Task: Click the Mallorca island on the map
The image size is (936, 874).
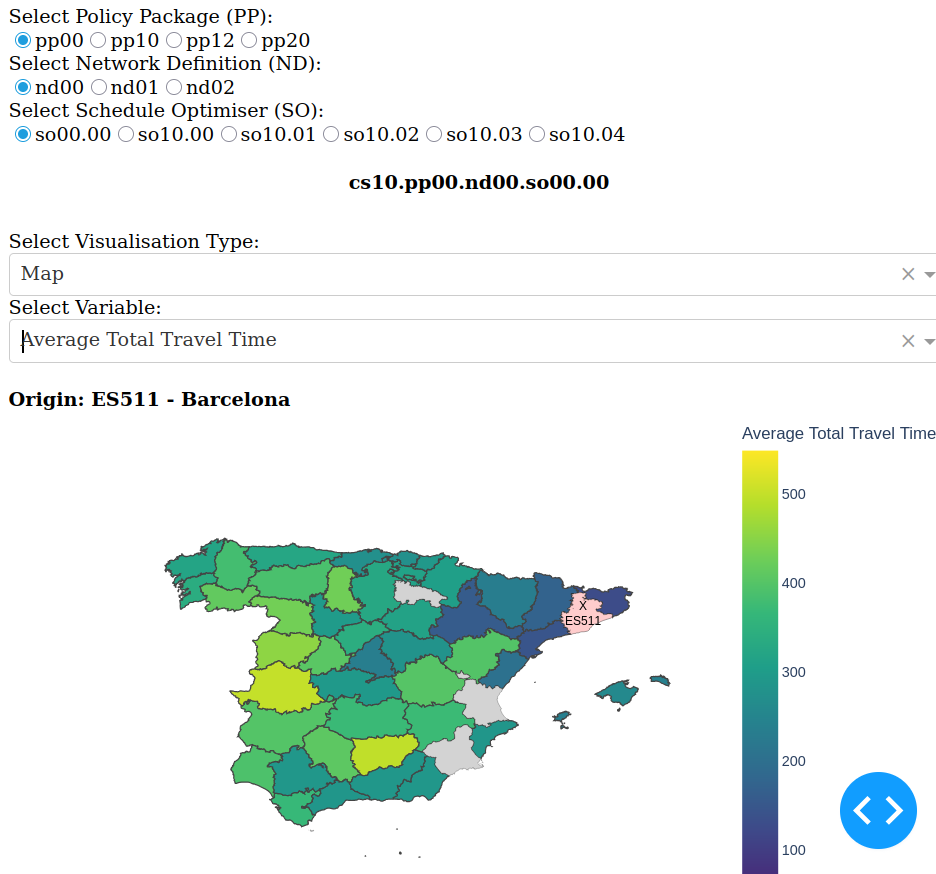Action: tap(617, 692)
